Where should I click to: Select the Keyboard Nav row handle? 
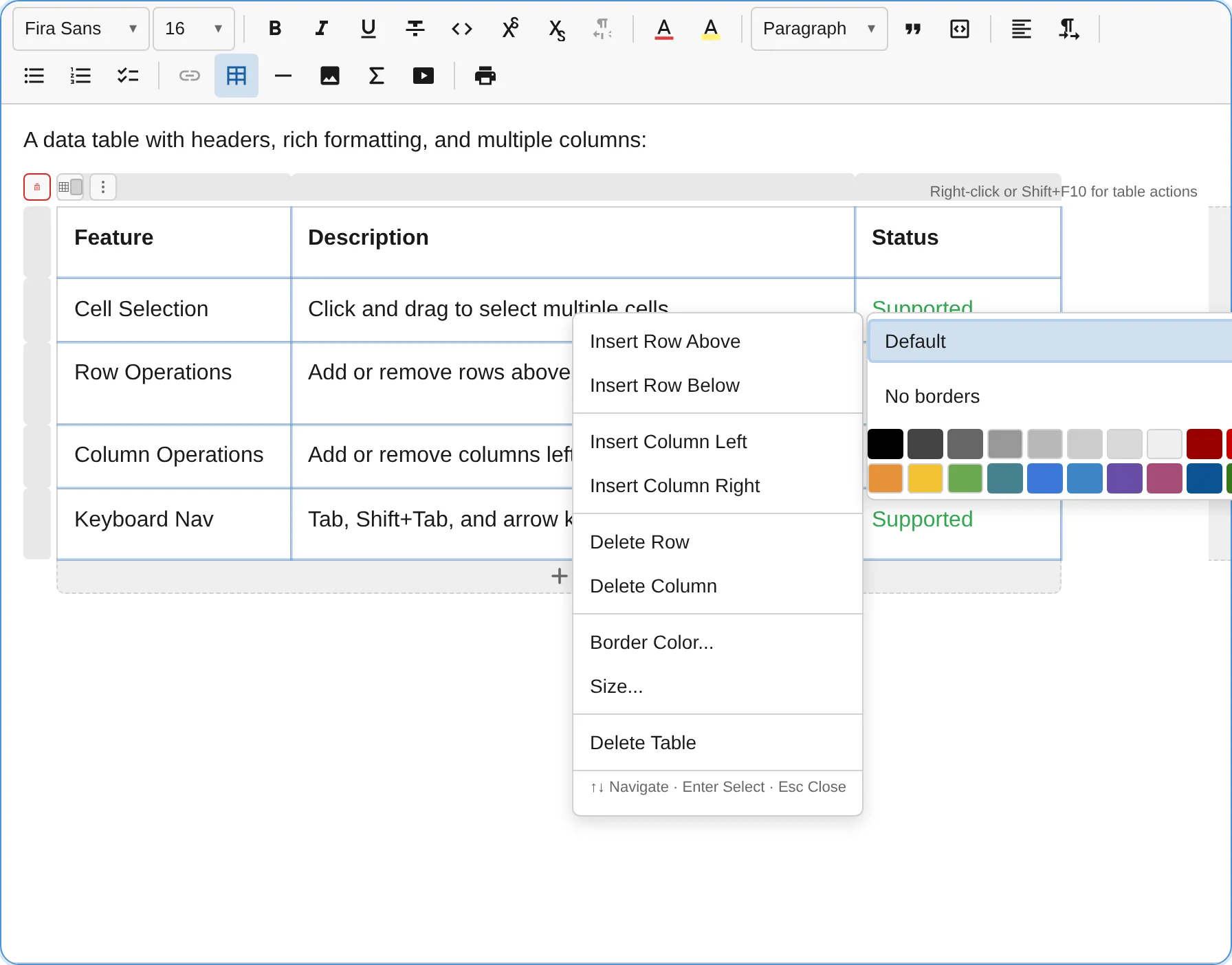coord(37,524)
